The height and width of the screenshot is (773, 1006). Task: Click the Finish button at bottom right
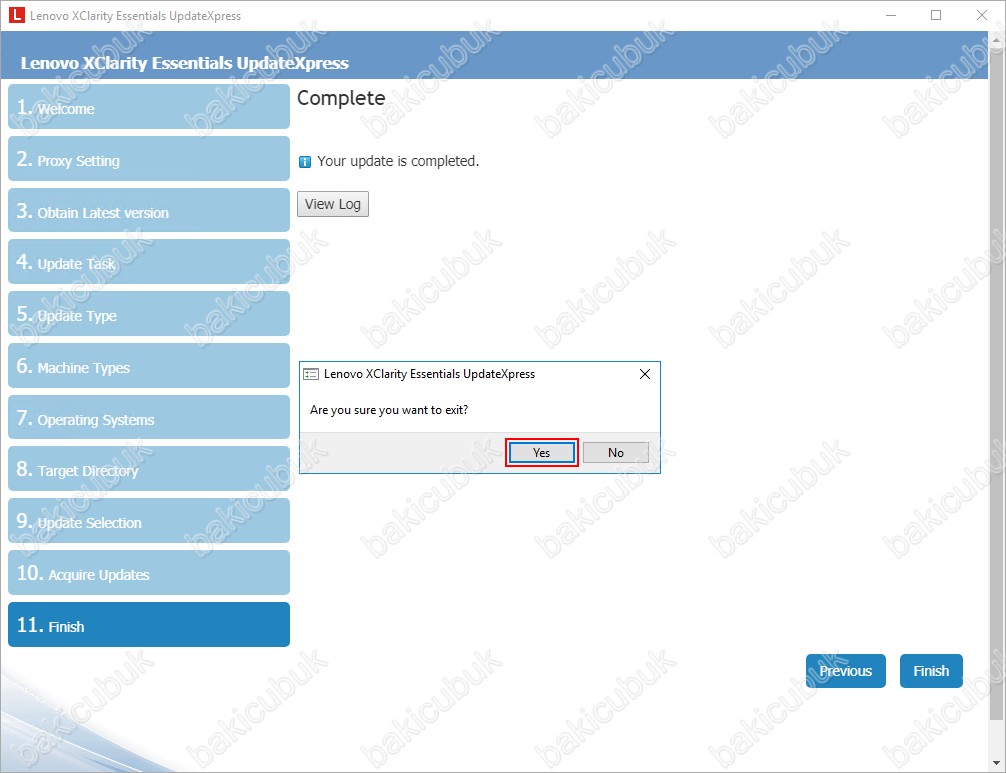tap(931, 671)
